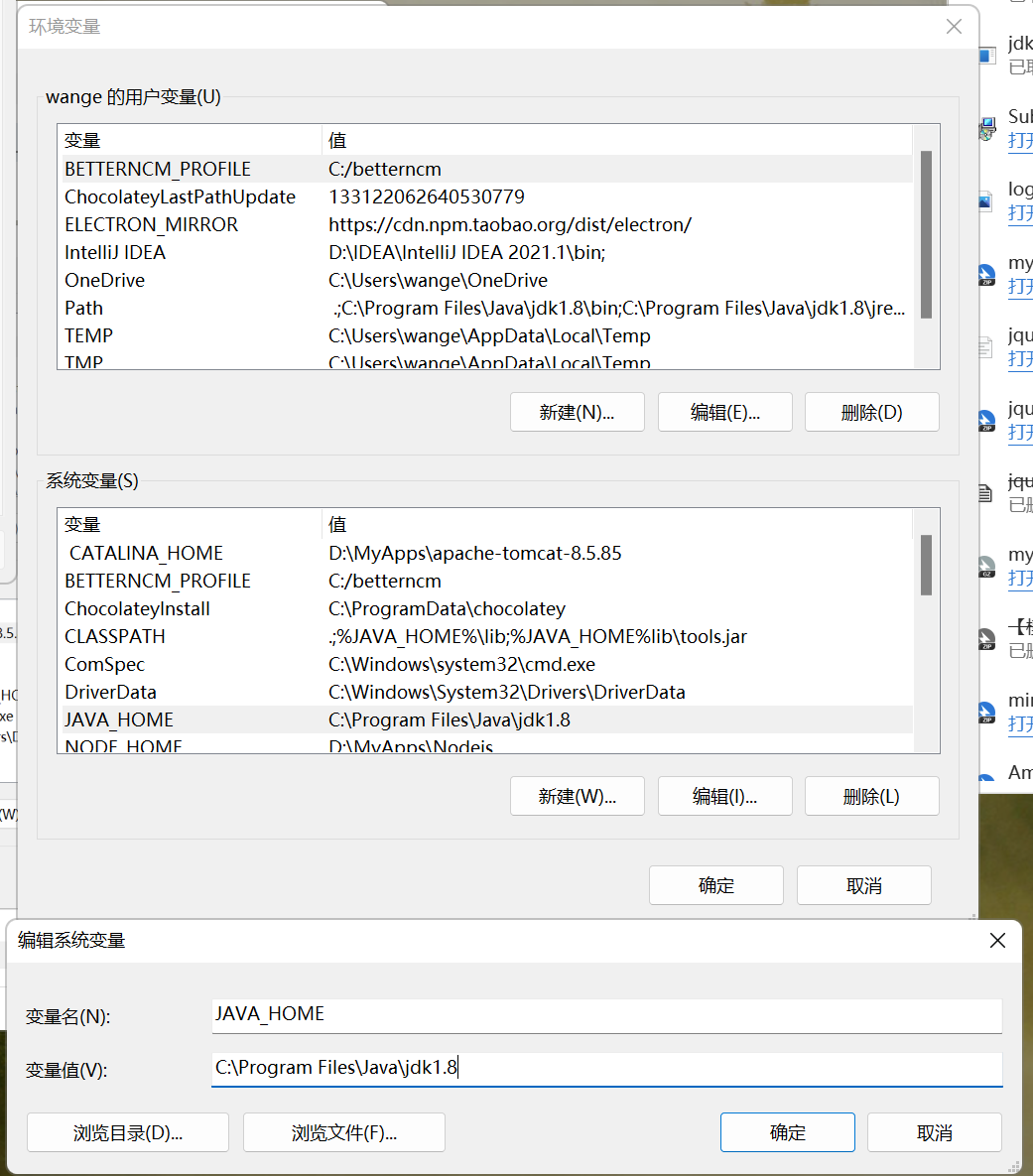Click the variable value input field
This screenshot has height=1176, width=1033.
pos(606,1068)
